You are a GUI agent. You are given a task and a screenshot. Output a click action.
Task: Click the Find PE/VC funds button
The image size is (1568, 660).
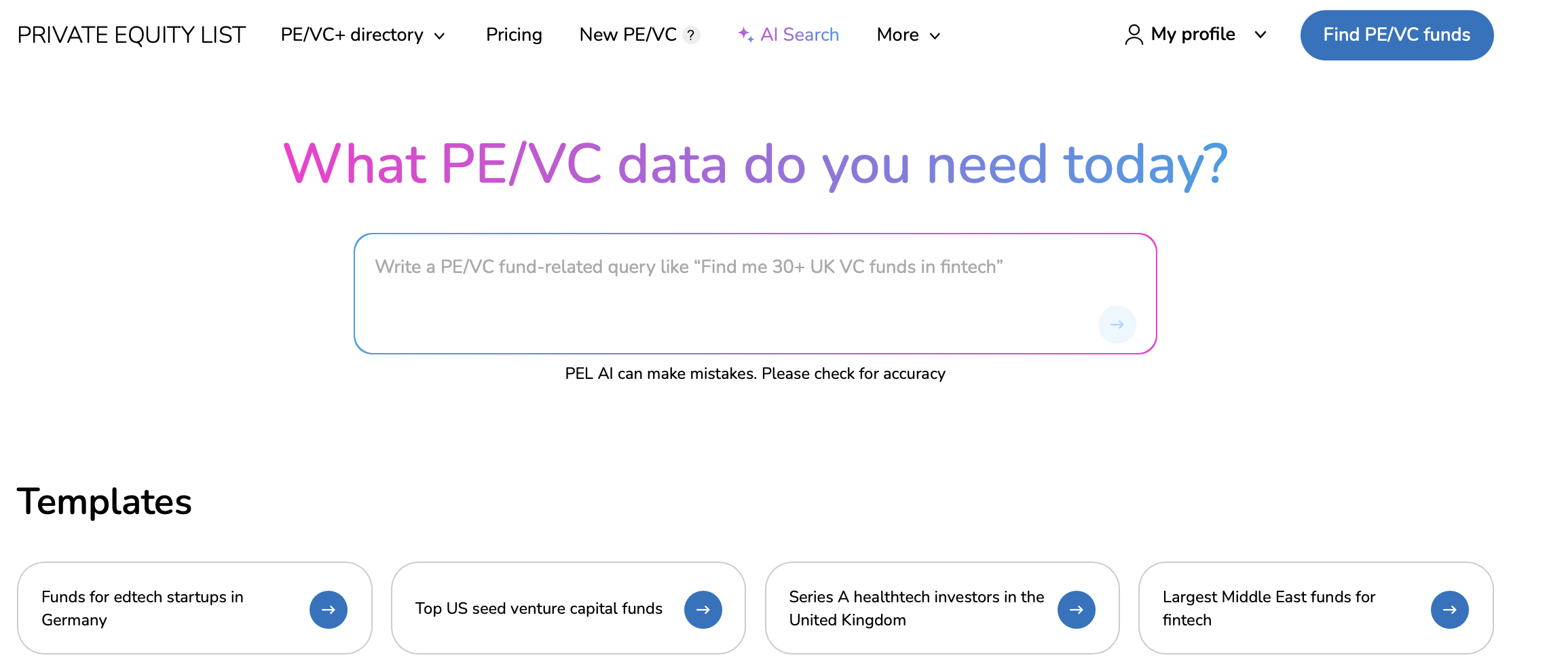click(1396, 35)
